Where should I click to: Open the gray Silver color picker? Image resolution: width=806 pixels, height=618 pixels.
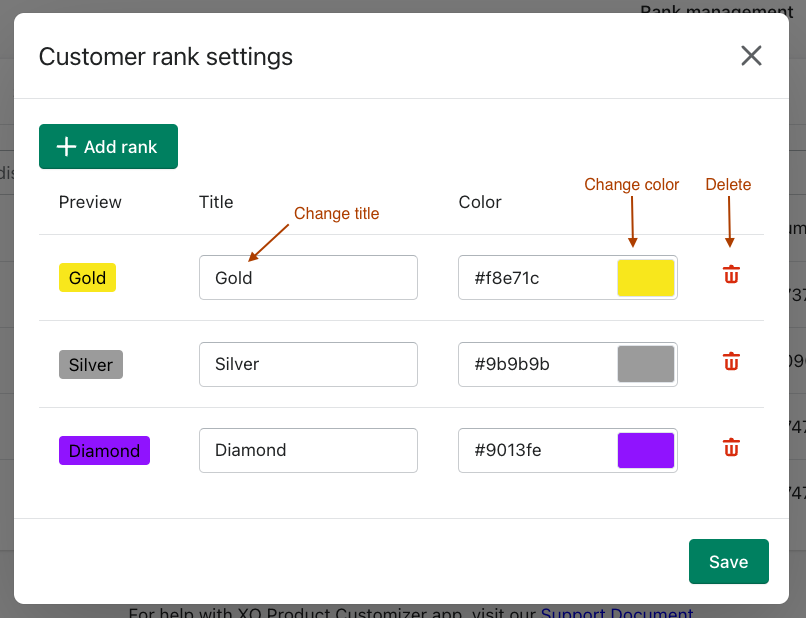645,364
